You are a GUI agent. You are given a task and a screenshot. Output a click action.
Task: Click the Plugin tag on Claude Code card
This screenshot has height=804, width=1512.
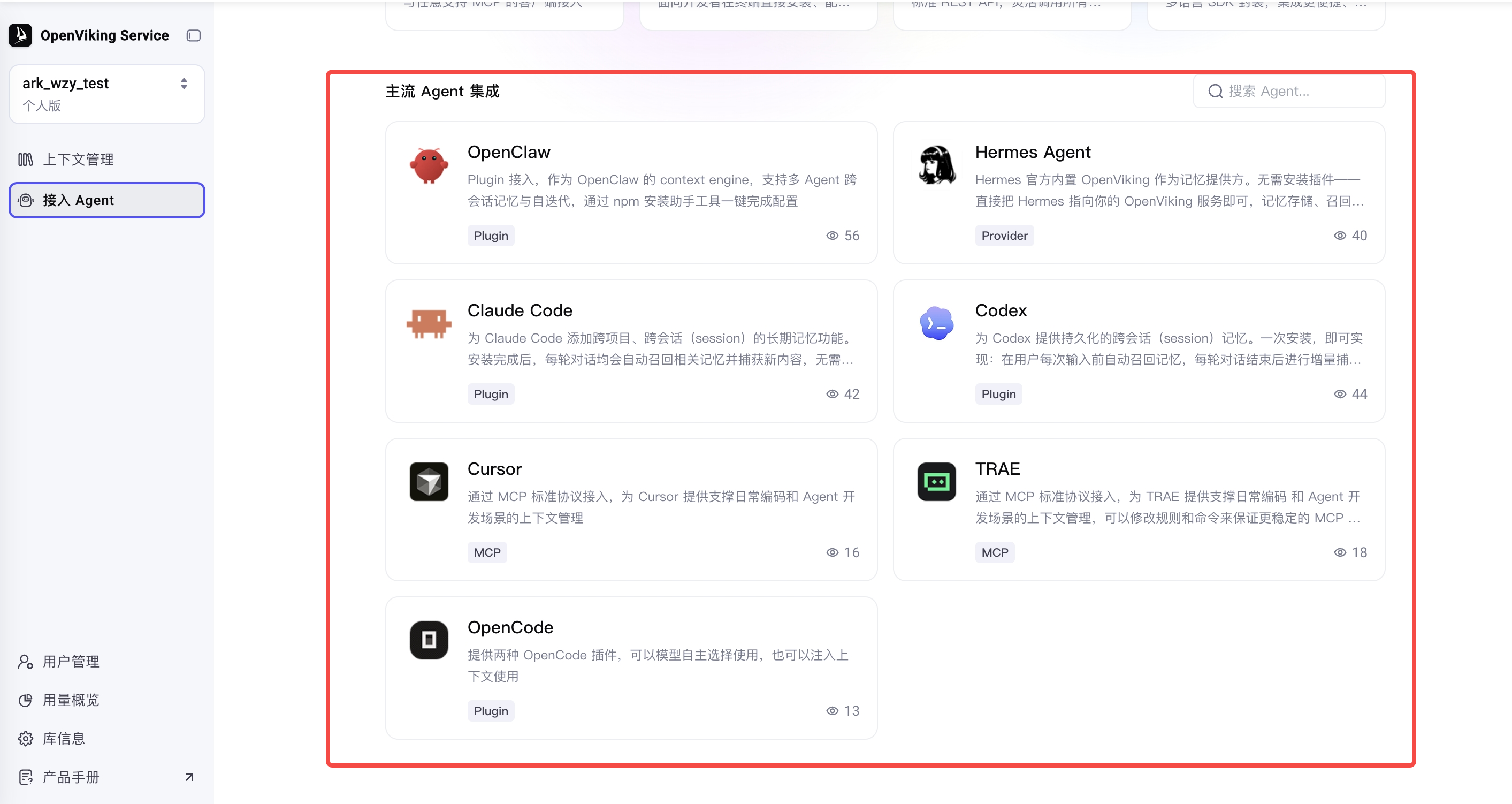coord(491,394)
